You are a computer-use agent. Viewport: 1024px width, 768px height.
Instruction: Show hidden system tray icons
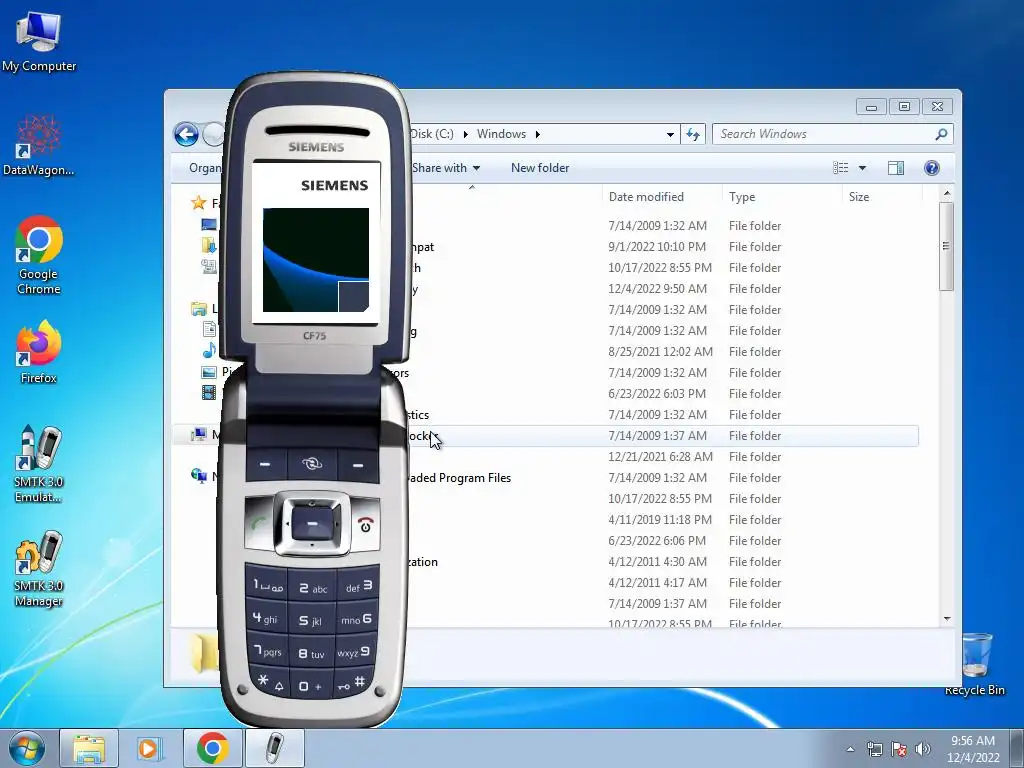[x=850, y=749]
